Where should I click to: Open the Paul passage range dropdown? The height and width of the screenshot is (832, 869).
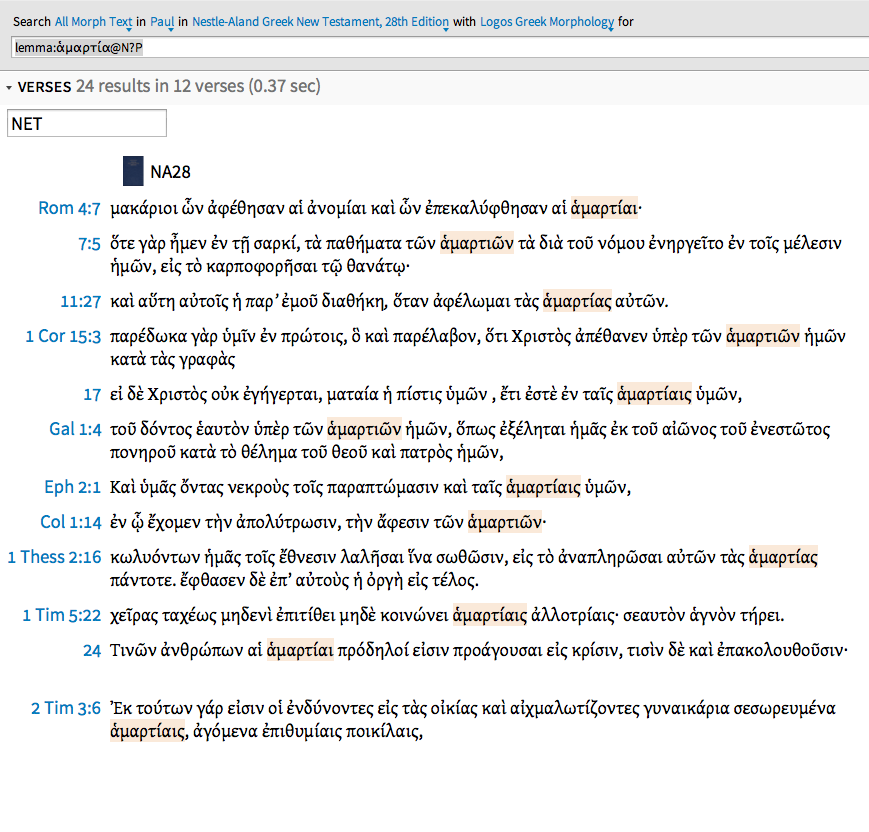(x=162, y=22)
